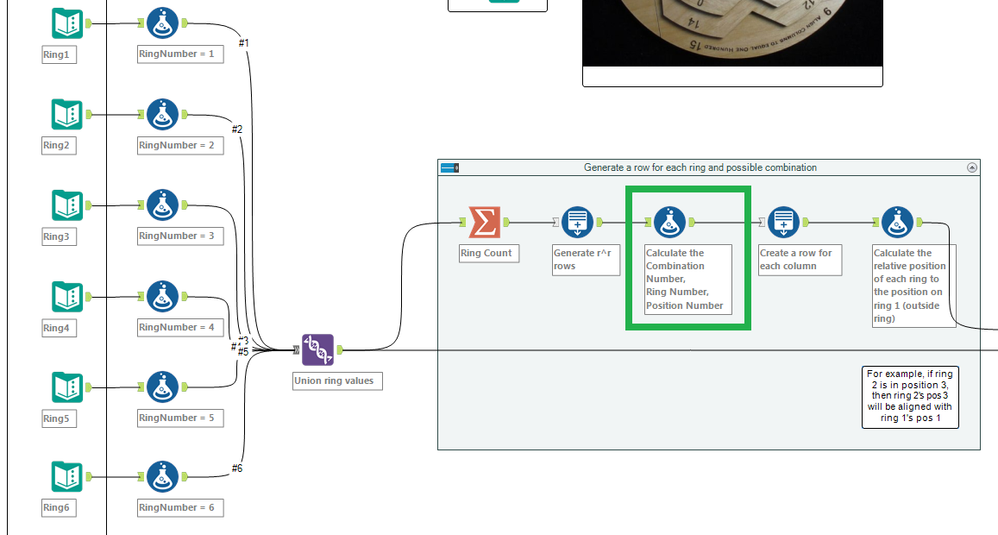Select the Ring Count summarize tool
The height and width of the screenshot is (535, 998).
pos(485,222)
